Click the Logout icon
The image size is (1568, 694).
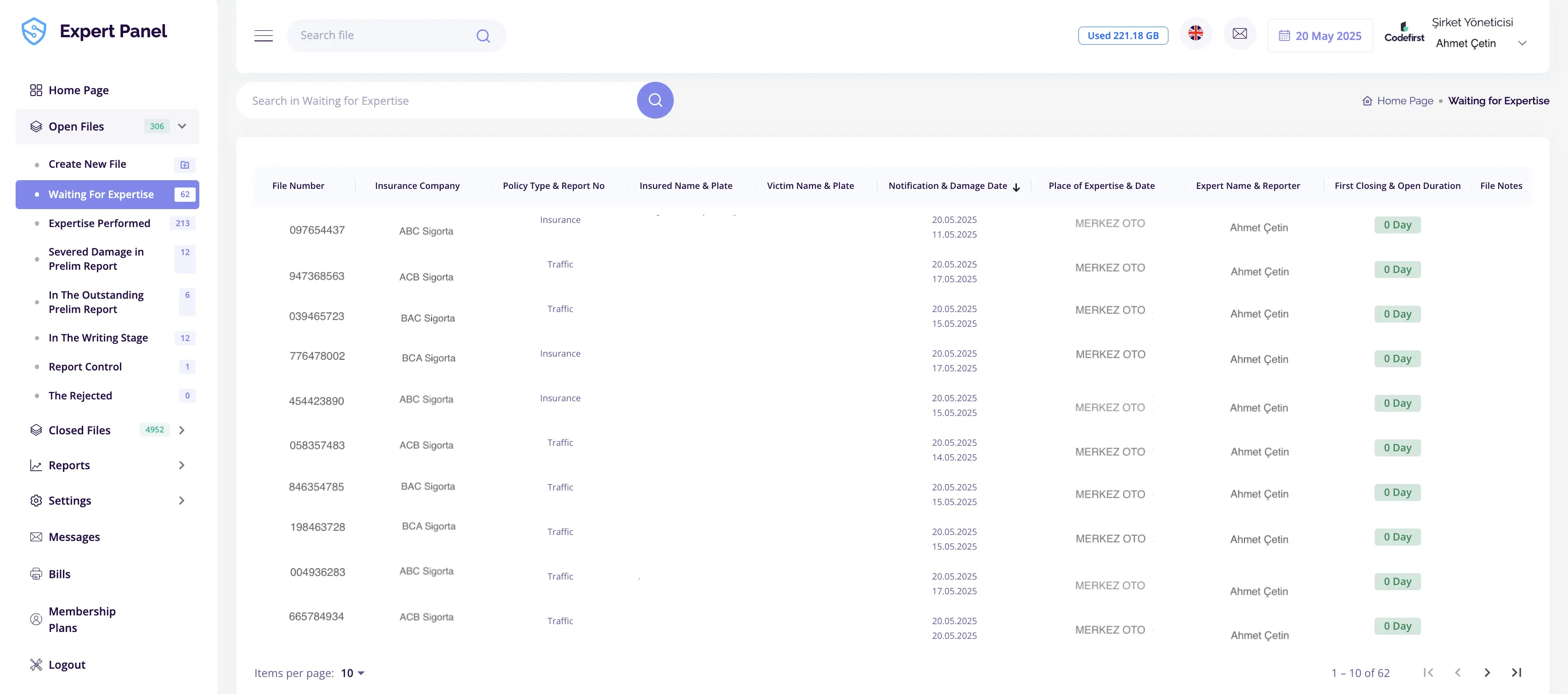click(36, 665)
